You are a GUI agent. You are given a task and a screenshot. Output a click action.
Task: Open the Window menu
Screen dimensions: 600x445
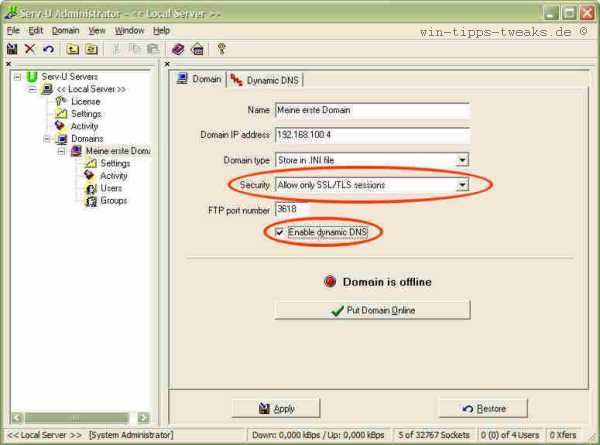129,31
